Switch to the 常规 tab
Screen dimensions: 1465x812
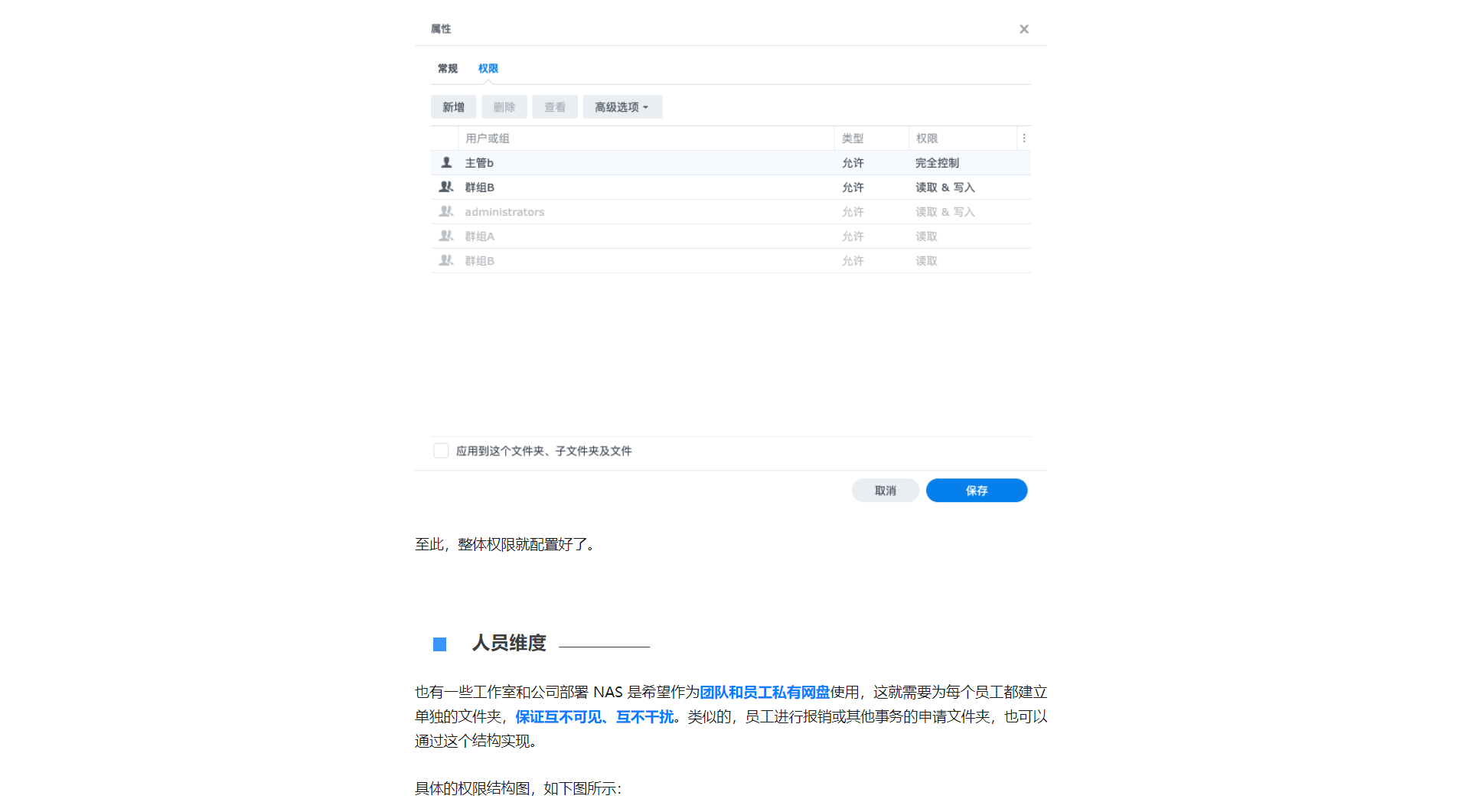(448, 69)
